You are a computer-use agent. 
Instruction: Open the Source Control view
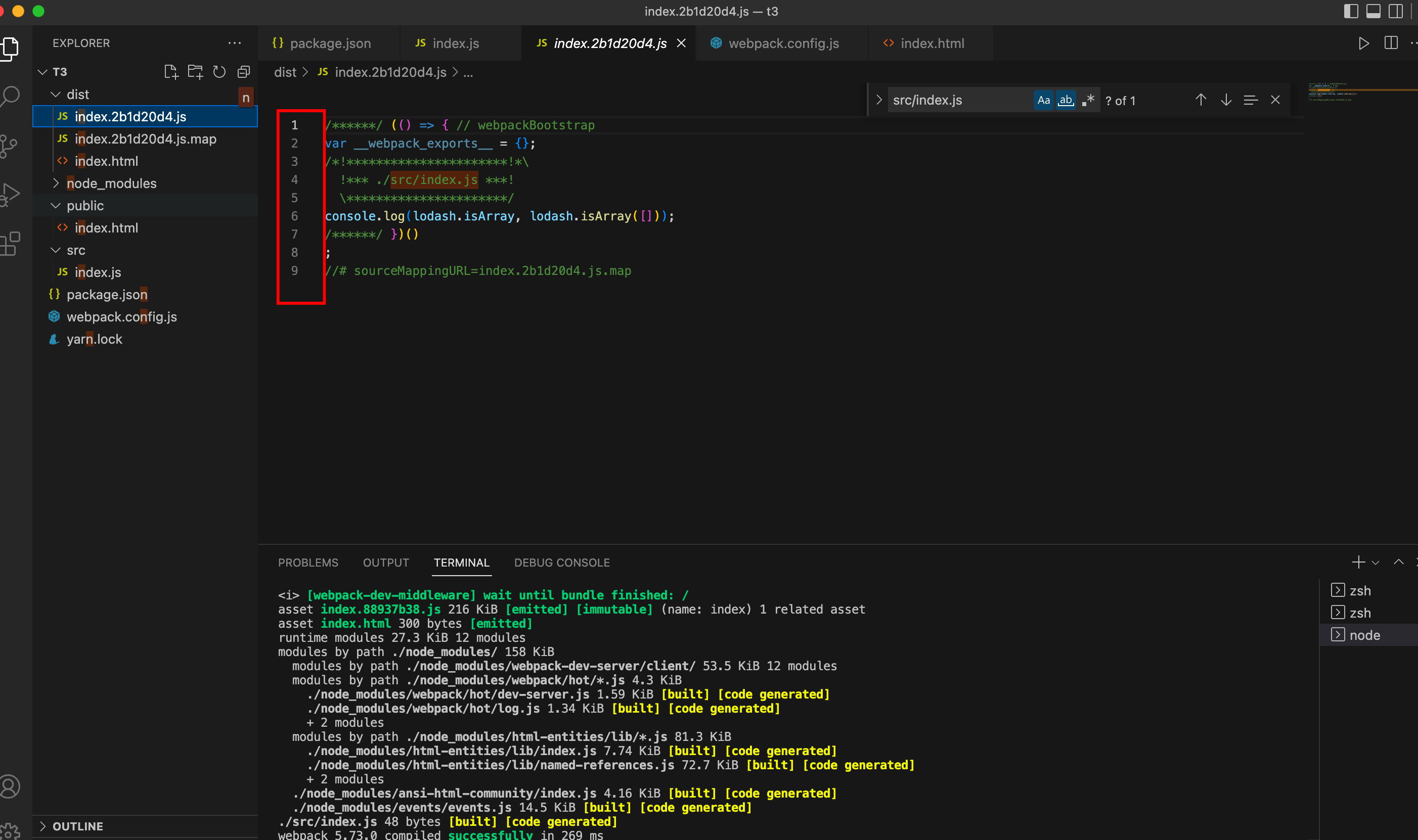8,147
